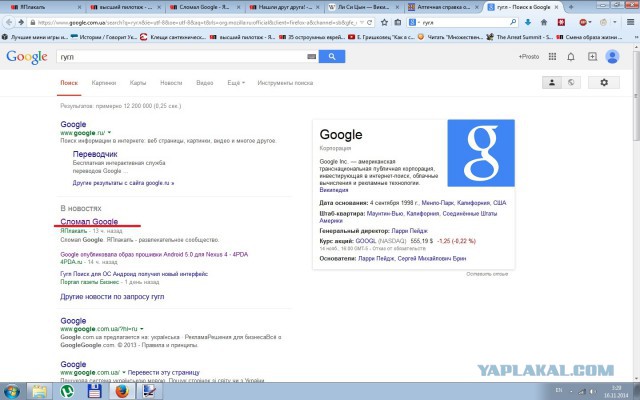Click the EN language indicator in system tray
The height and width of the screenshot is (400, 640).
(559, 391)
